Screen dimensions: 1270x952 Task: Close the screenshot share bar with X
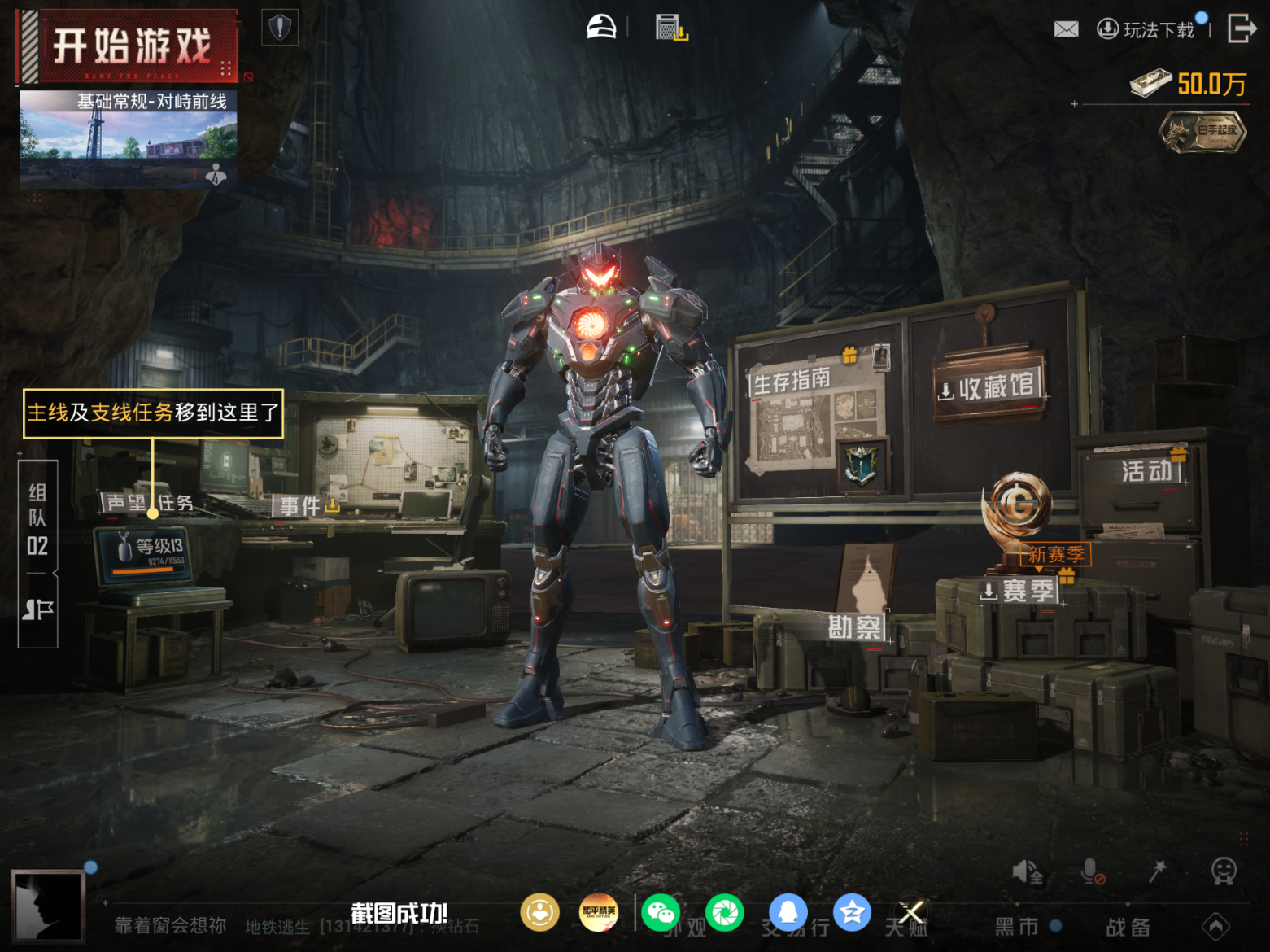(911, 912)
